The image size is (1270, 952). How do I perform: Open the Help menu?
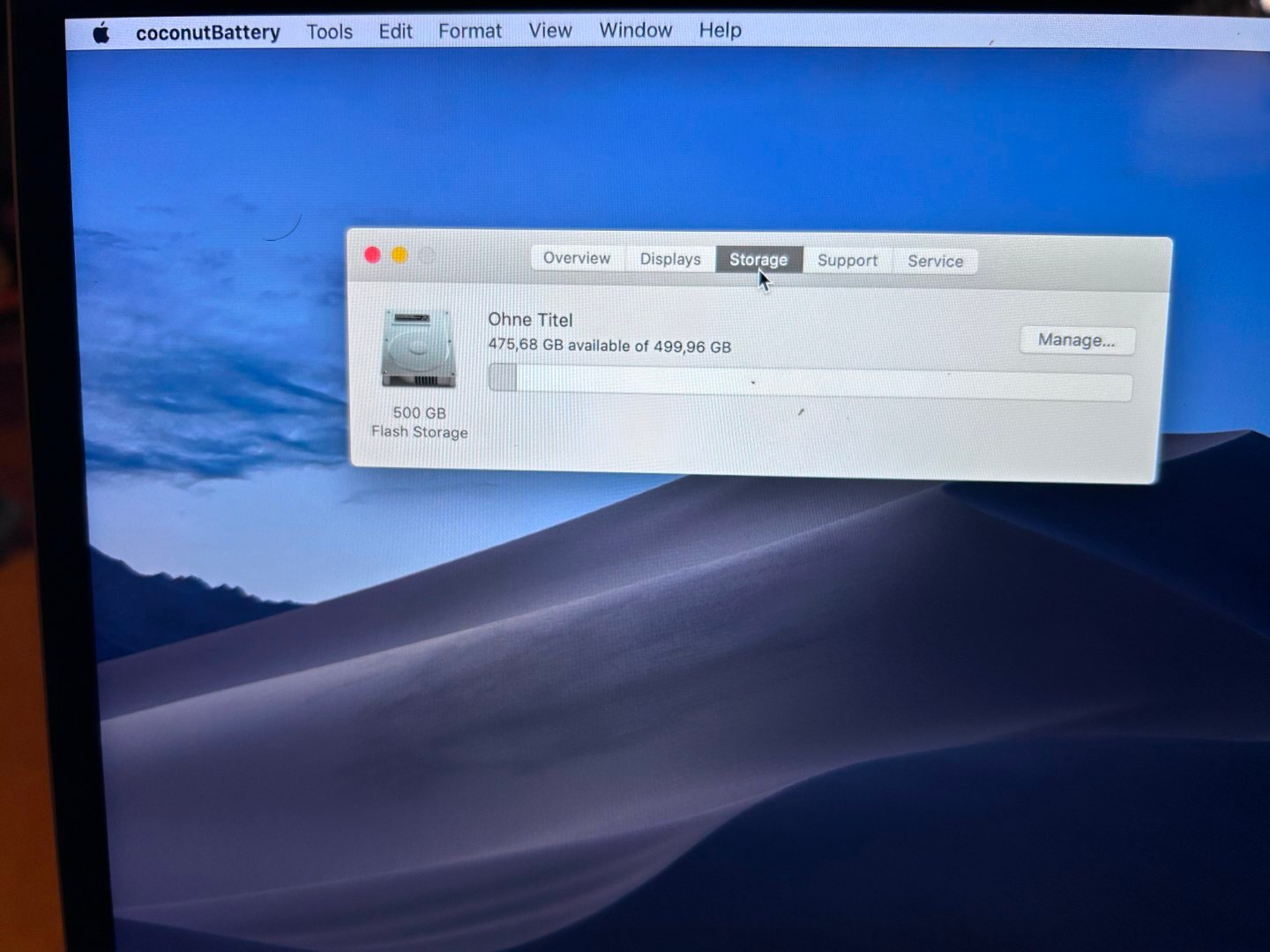coord(720,30)
